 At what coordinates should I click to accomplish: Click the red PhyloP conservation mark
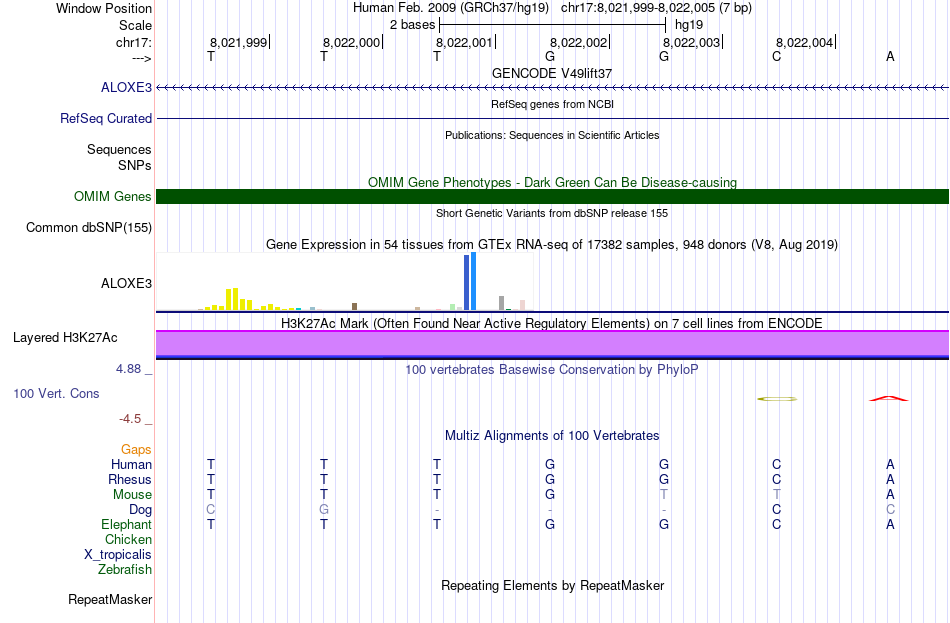[x=888, y=399]
